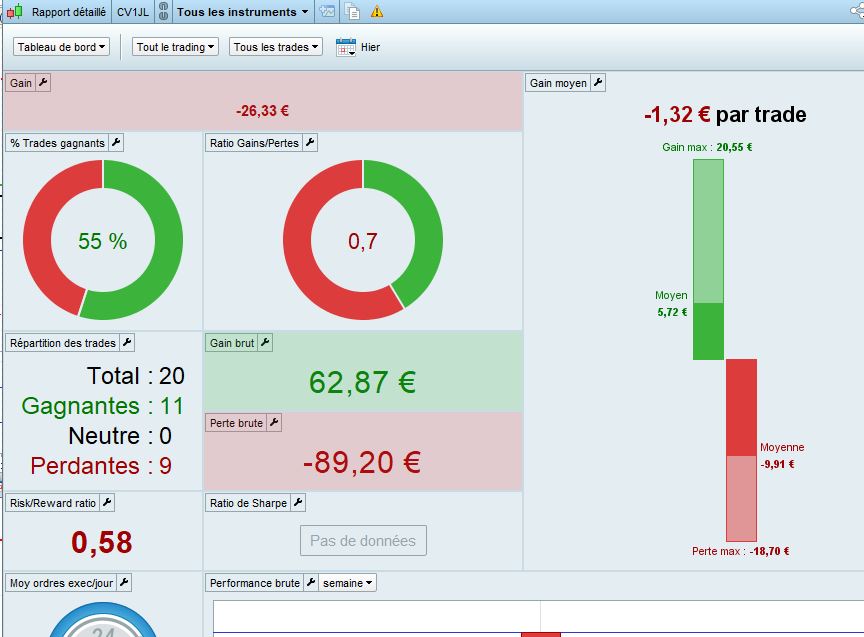Click the Ratio Gains/Pertes panel title

[x=254, y=143]
